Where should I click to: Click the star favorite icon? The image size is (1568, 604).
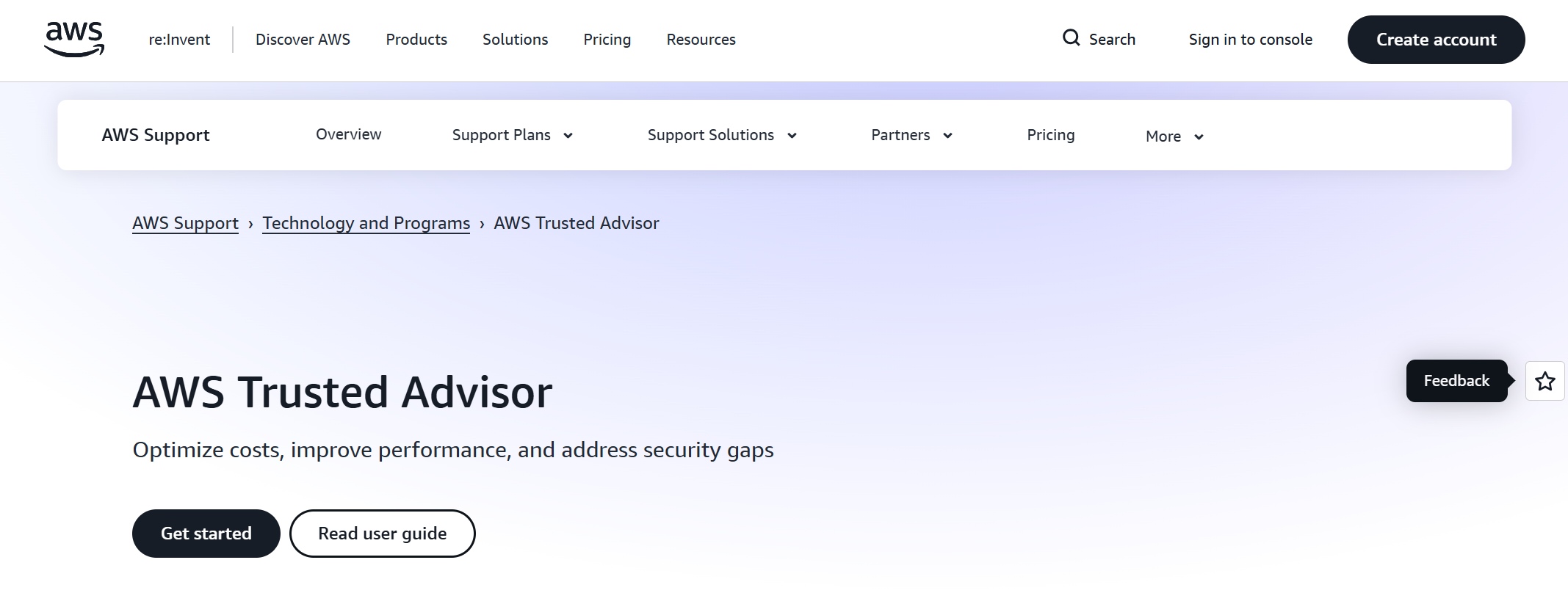(1545, 382)
